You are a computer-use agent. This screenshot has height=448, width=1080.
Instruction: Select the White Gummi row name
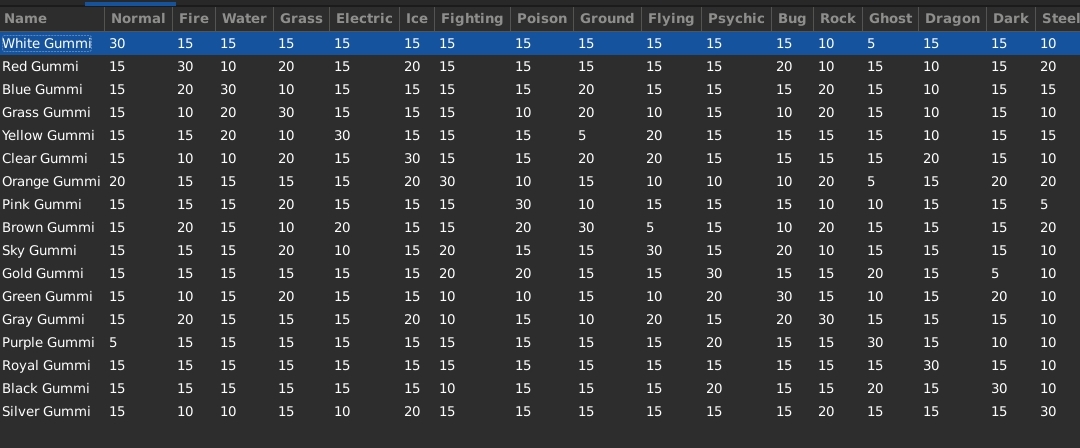coord(46,43)
